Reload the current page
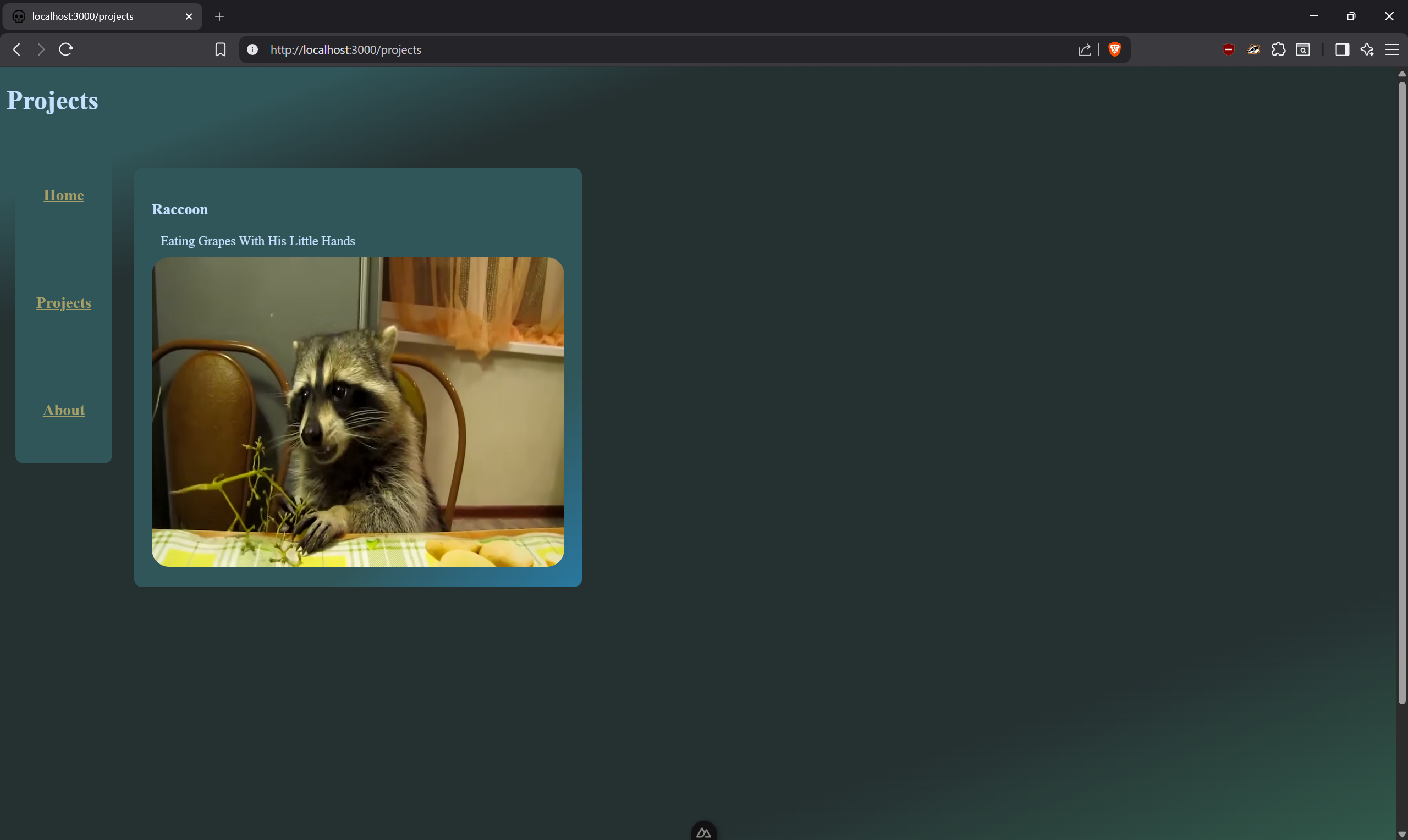 point(65,50)
